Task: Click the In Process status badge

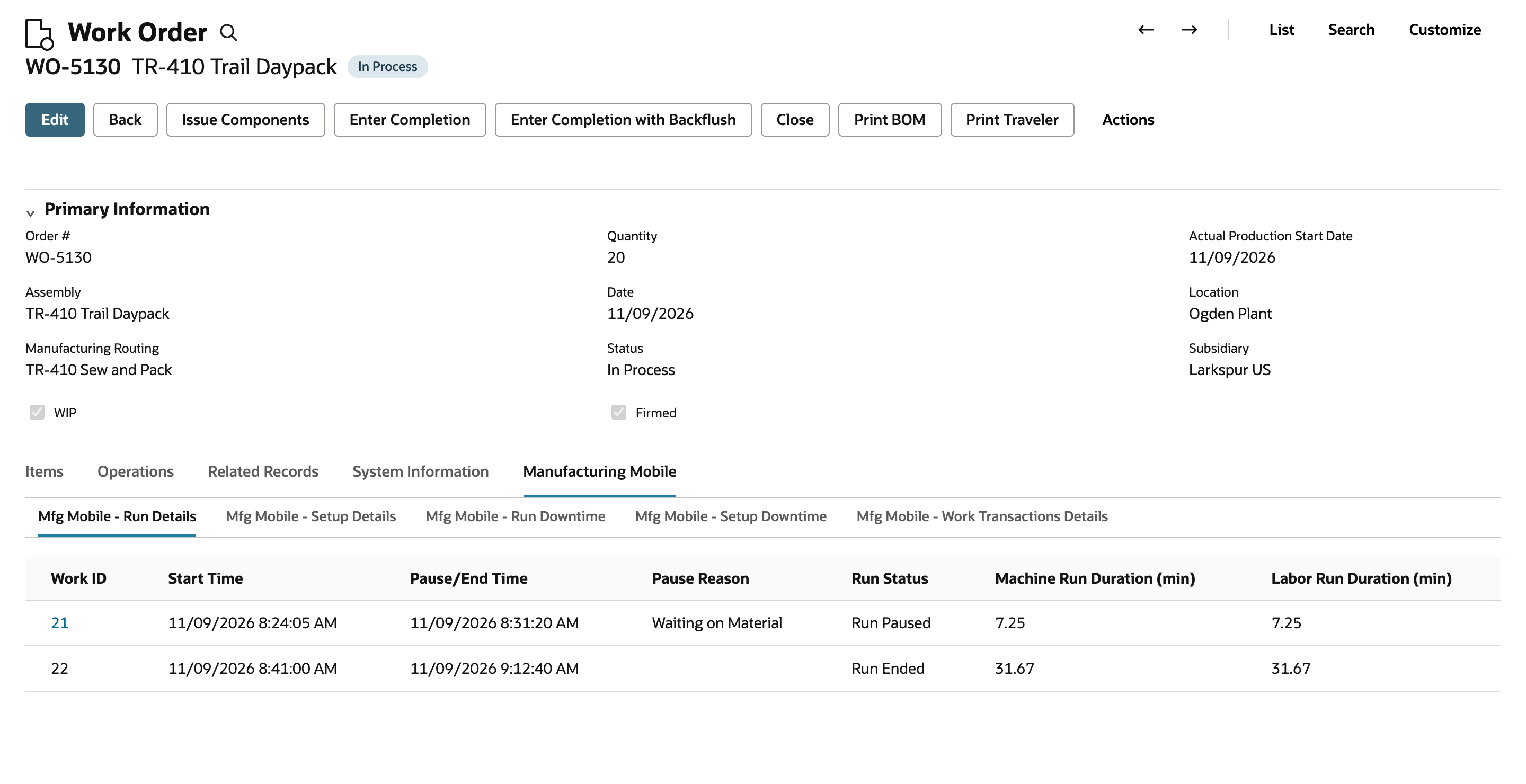Action: (x=387, y=67)
